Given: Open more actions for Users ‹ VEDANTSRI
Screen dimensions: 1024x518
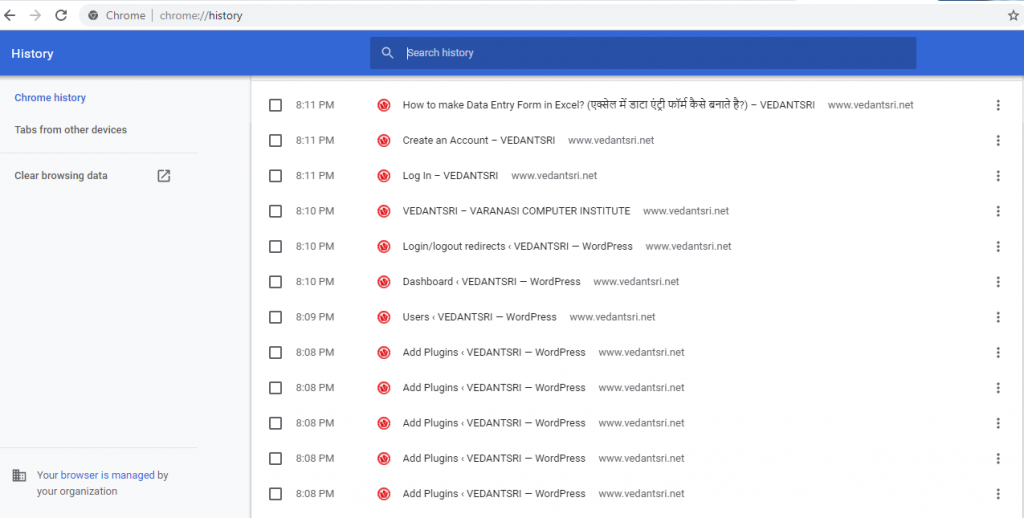Looking at the screenshot, I should [x=998, y=317].
